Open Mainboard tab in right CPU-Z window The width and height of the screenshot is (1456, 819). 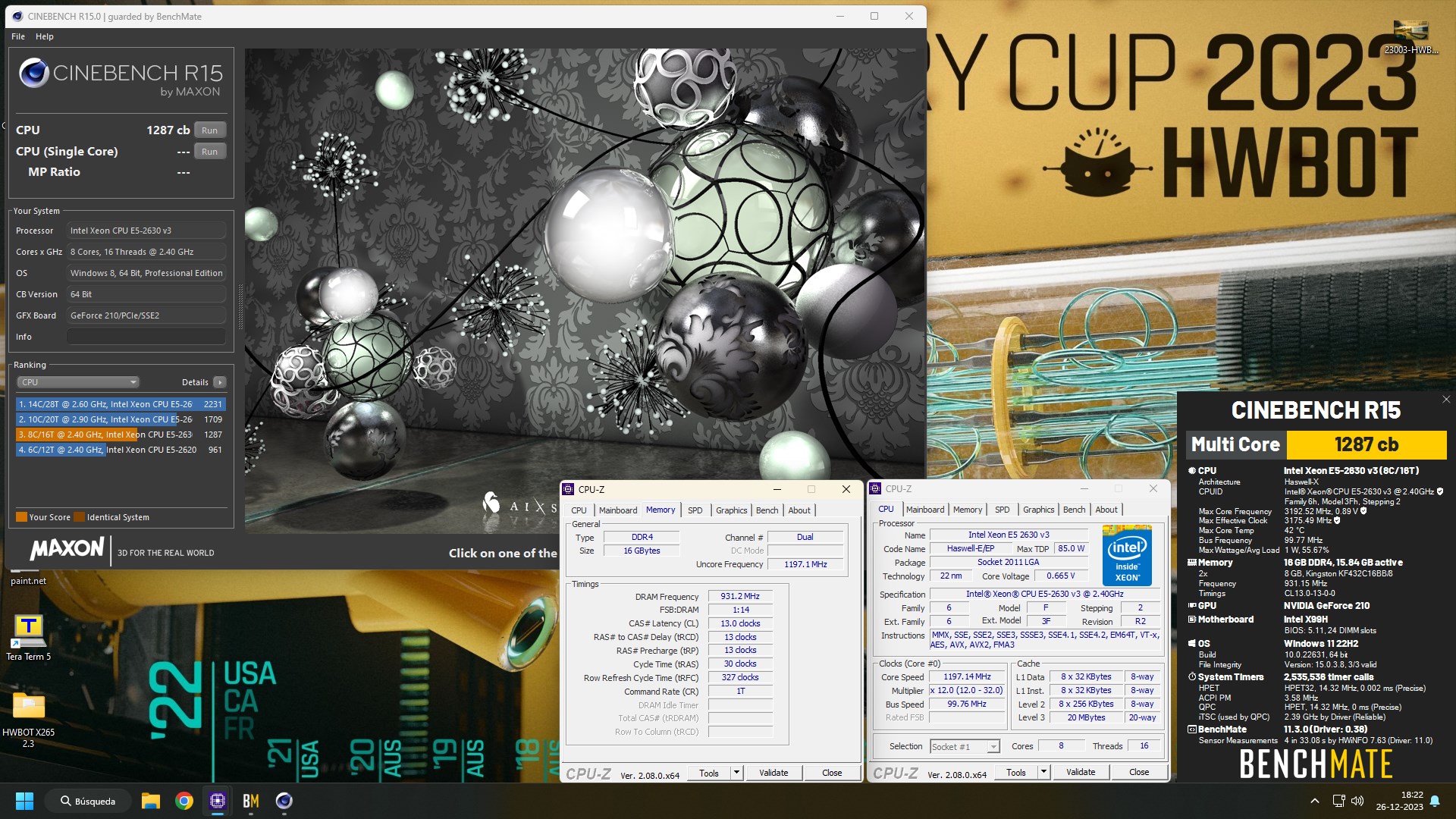pyautogui.click(x=925, y=510)
